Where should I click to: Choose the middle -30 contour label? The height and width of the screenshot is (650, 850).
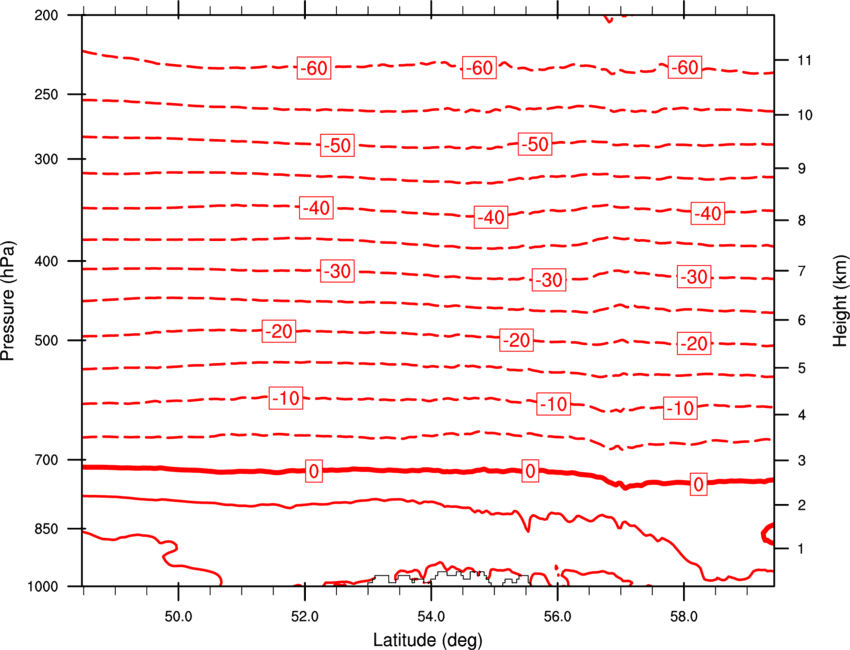(549, 280)
